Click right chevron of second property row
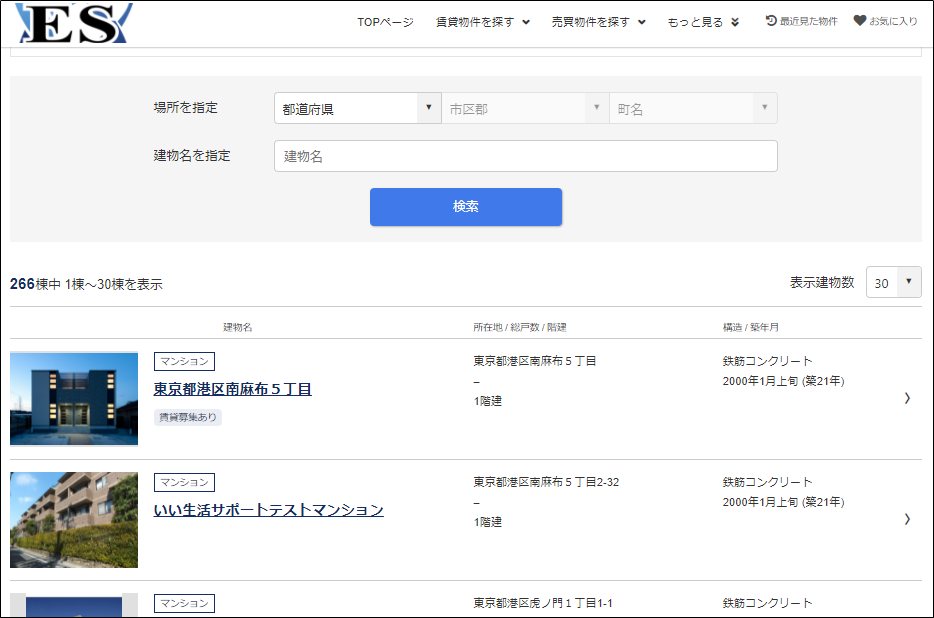Screen dimensions: 934x618 pyautogui.click(x=907, y=519)
